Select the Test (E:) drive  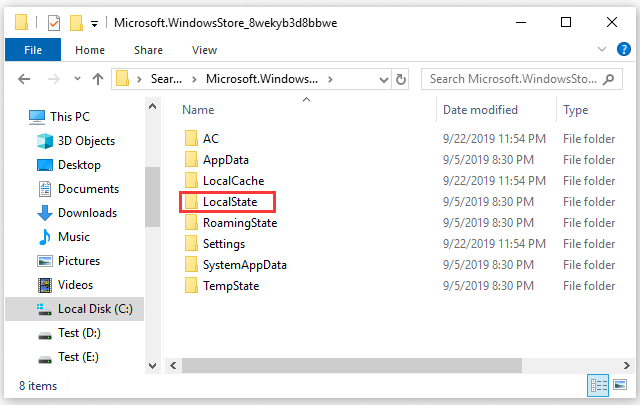tap(78, 357)
